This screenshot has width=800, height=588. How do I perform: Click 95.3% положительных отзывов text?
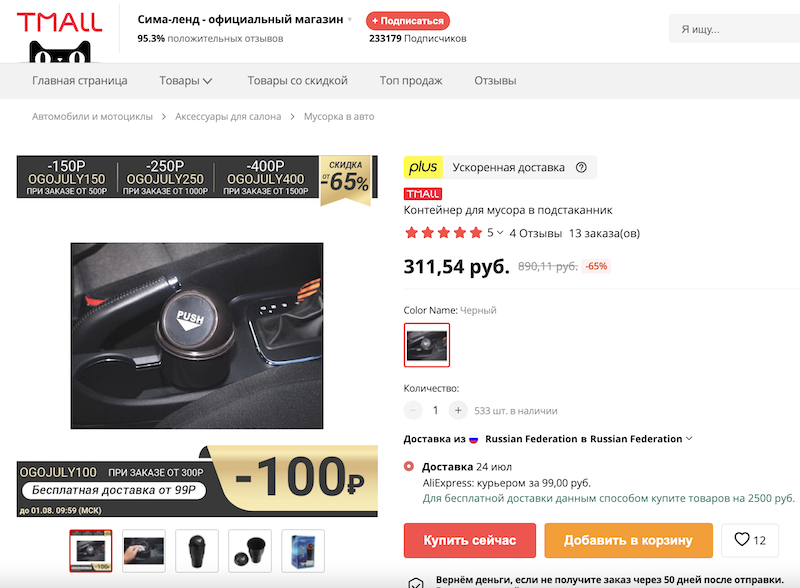click(x=210, y=39)
